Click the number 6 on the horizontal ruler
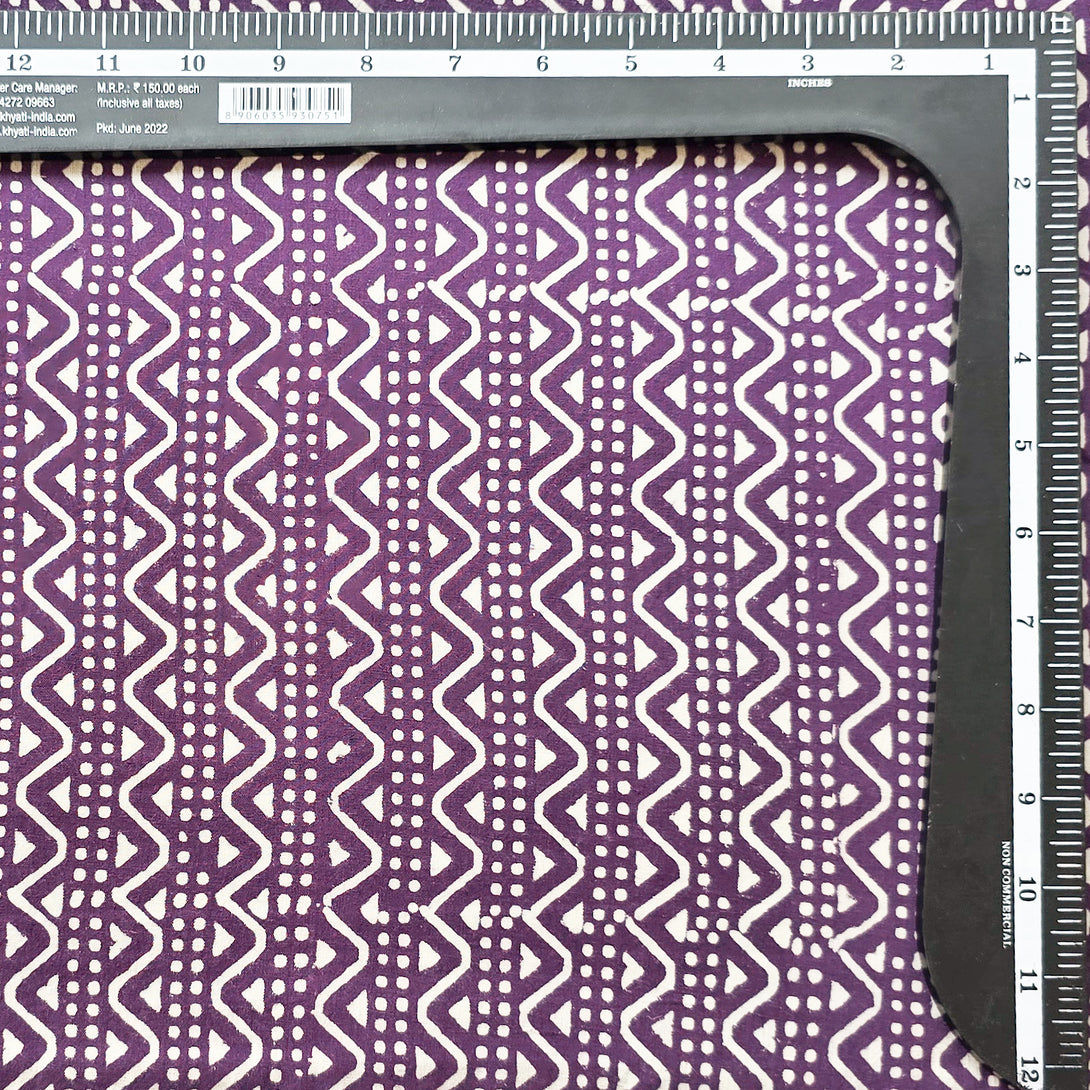The image size is (1090, 1090). [x=542, y=63]
